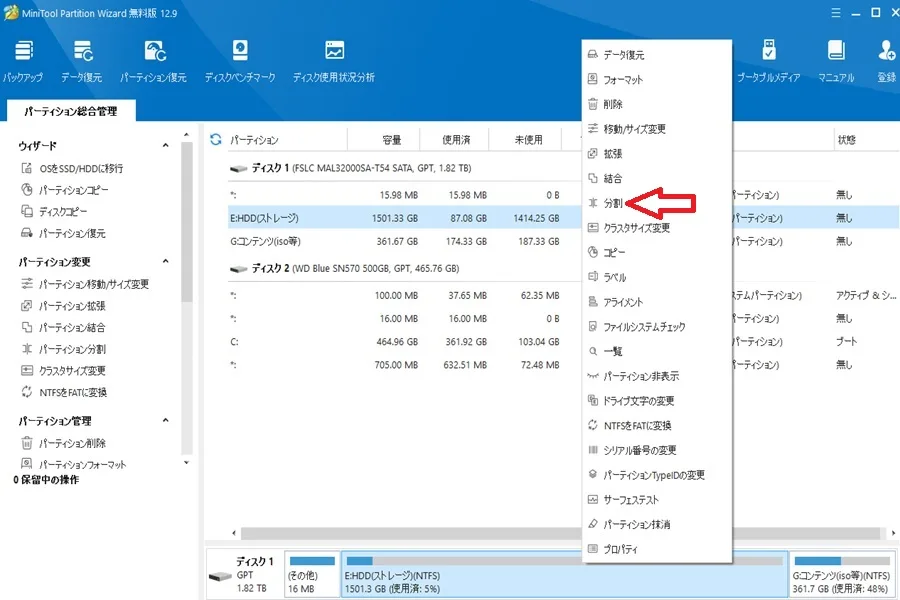Click the sidebar scroll-down arrow
This screenshot has width=900, height=600.
click(186, 463)
